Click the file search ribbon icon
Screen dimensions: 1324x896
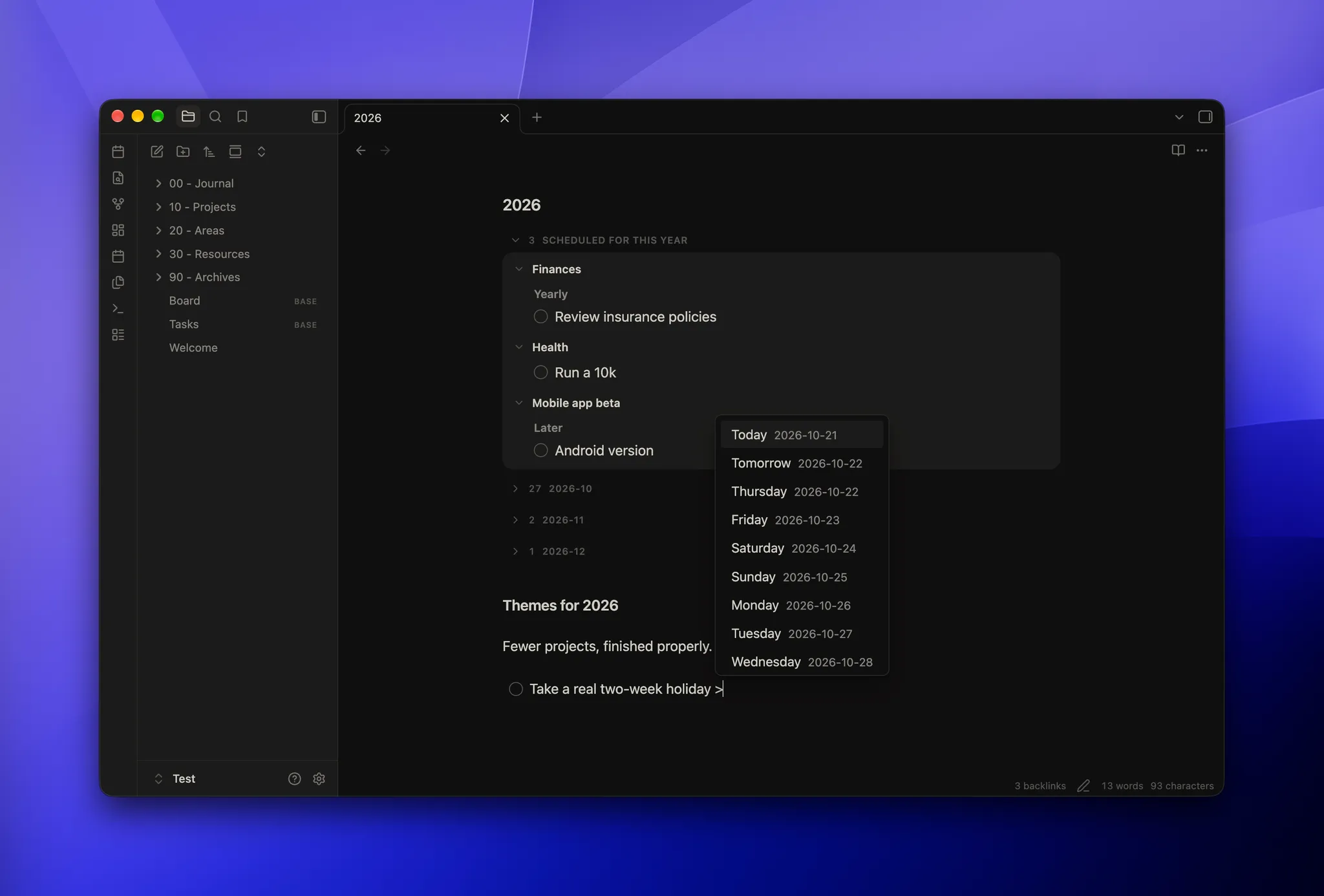tap(118, 178)
